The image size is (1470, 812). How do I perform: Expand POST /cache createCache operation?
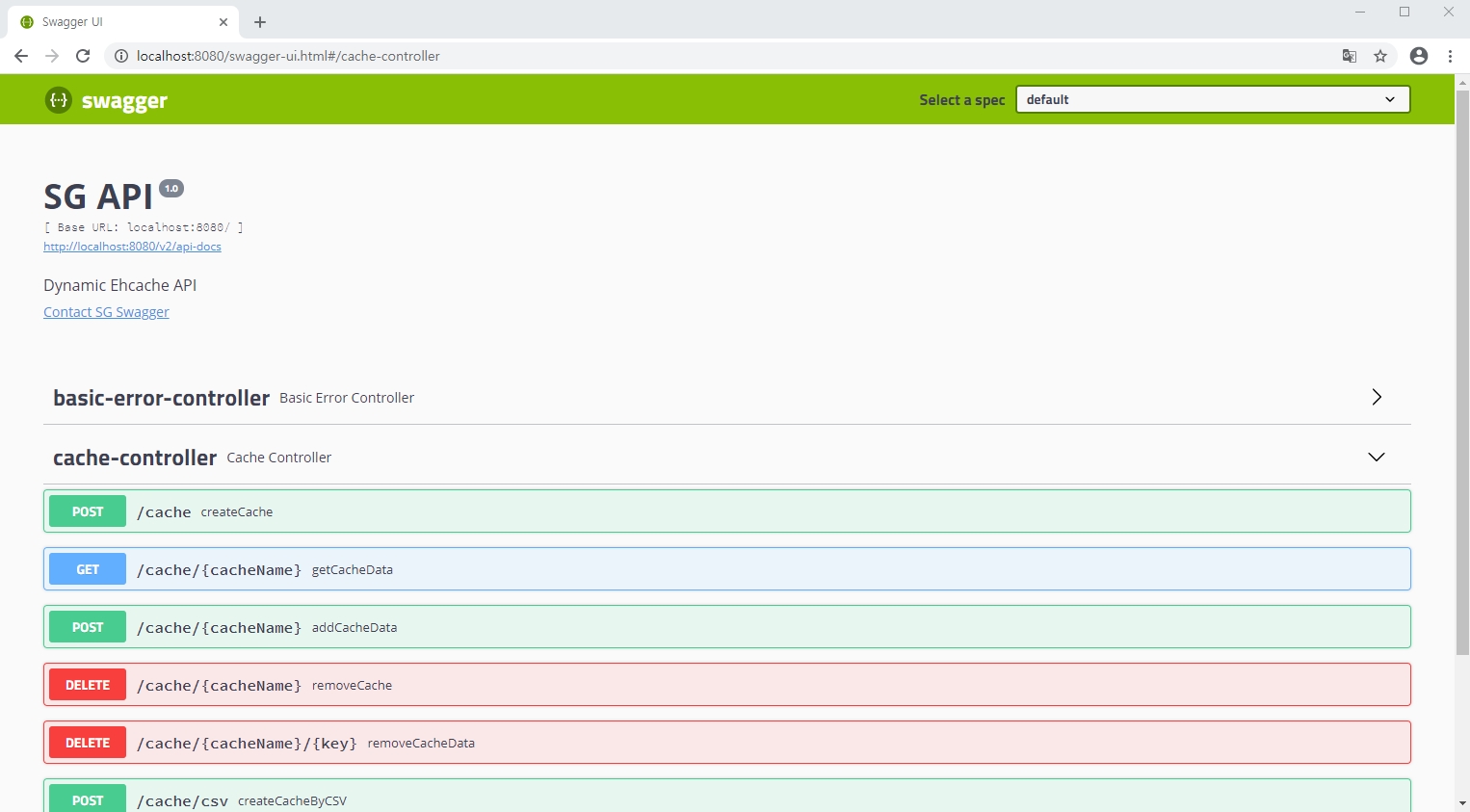(727, 511)
